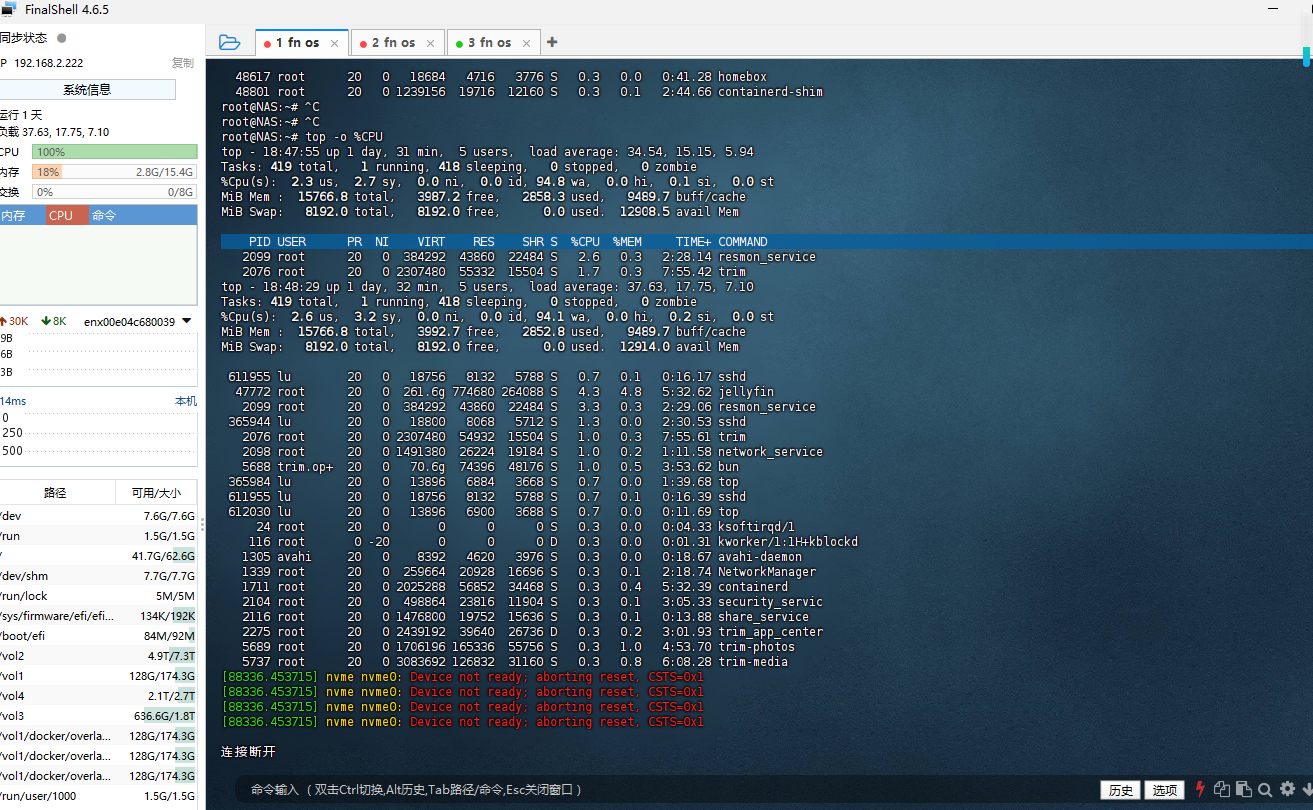Open command history (历史) button
This screenshot has height=810, width=1313.
1121,790
